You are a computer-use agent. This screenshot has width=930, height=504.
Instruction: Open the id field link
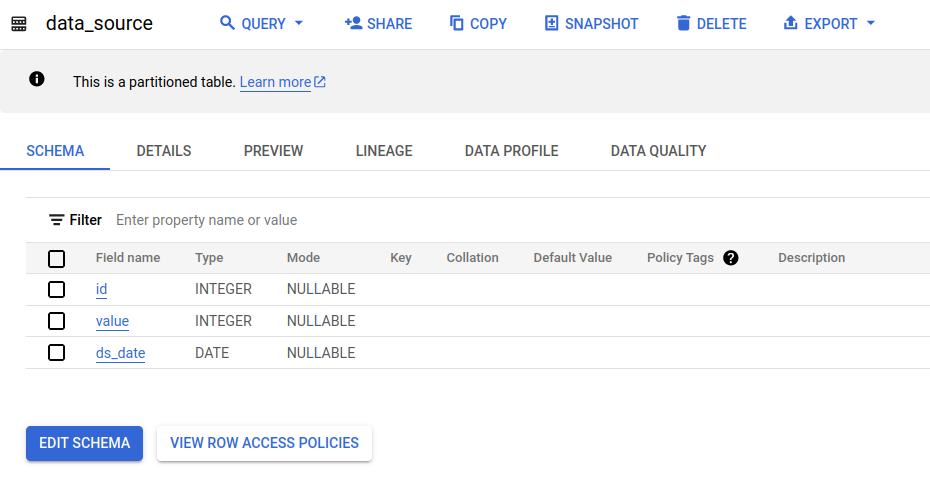click(x=101, y=289)
